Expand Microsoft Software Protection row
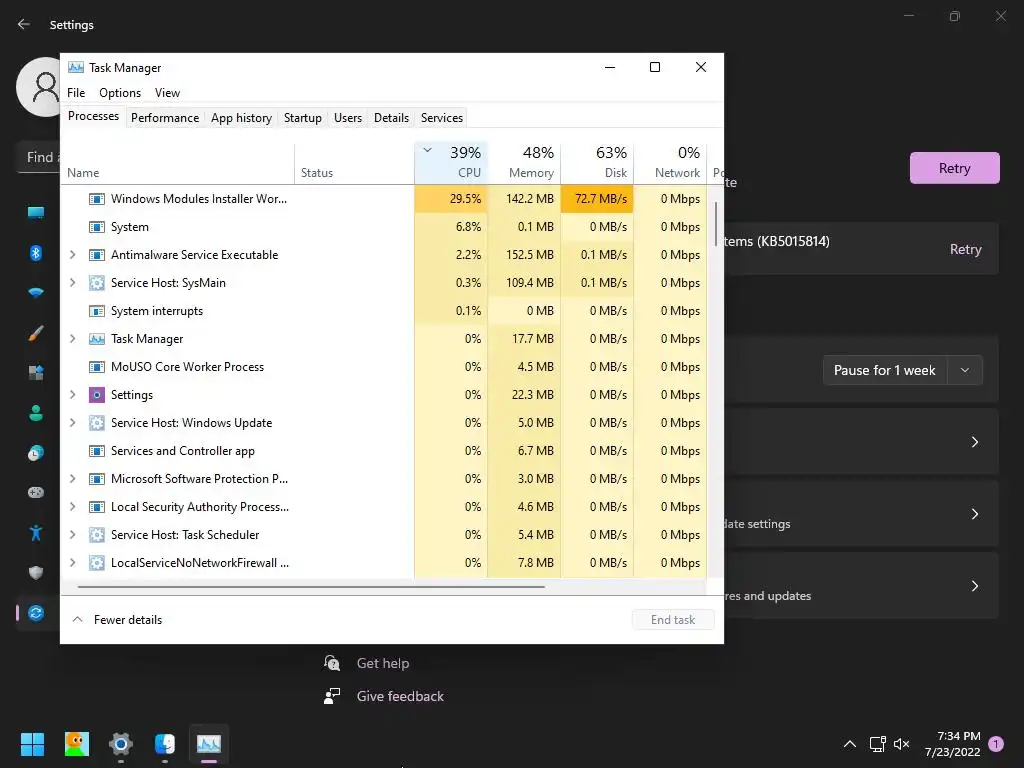Viewport: 1024px width, 768px height. coord(72,479)
